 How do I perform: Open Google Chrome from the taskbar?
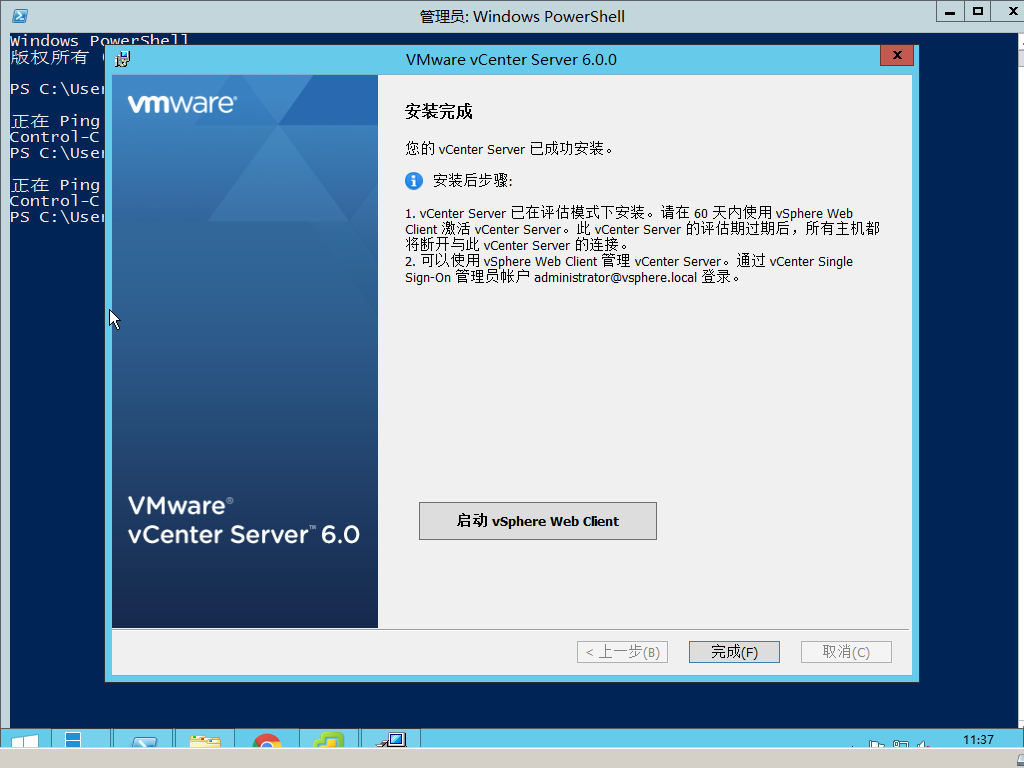pyautogui.click(x=266, y=741)
